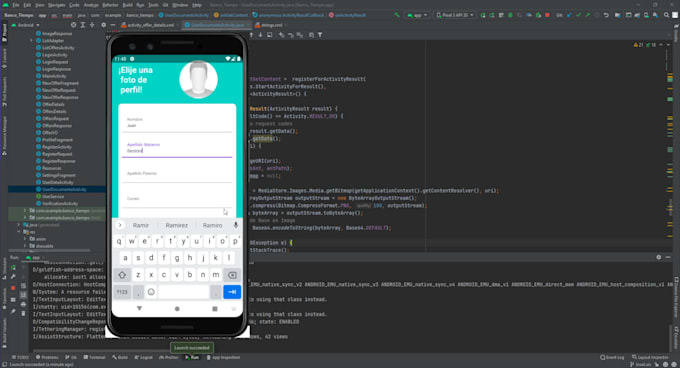Click Select Opened File target icon
The width and height of the screenshot is (680, 368).
[x=73, y=25]
